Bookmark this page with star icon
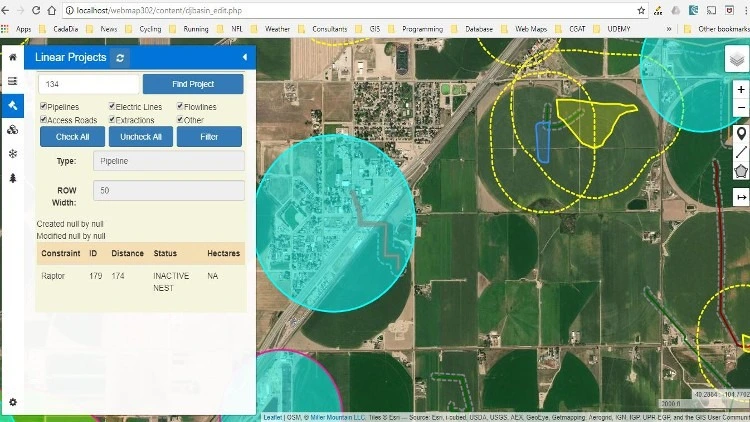This screenshot has height=422, width=750. (x=641, y=10)
